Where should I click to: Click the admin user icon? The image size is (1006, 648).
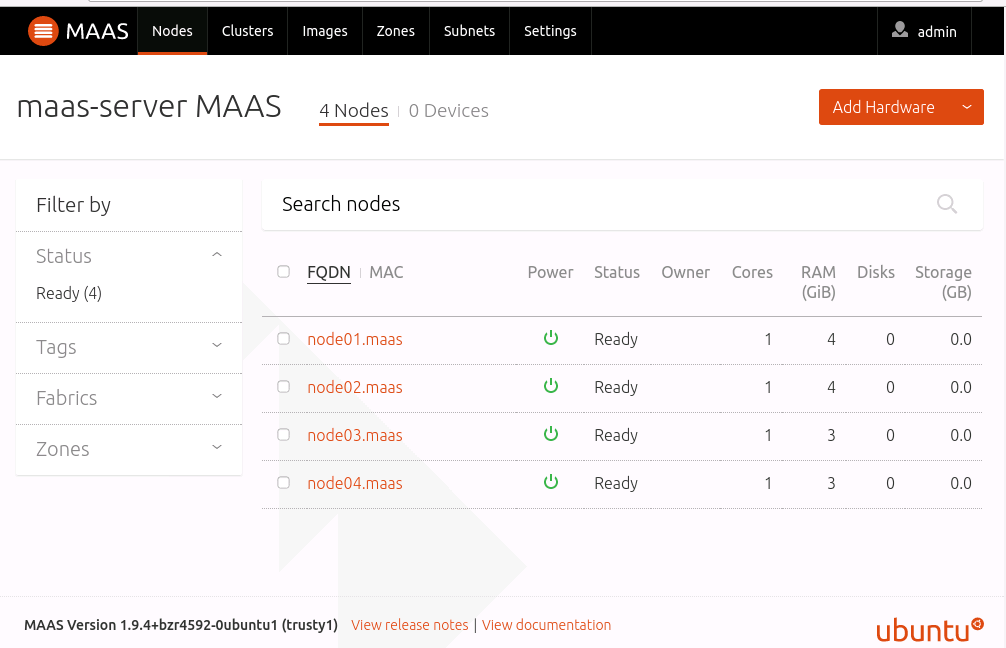pos(900,31)
